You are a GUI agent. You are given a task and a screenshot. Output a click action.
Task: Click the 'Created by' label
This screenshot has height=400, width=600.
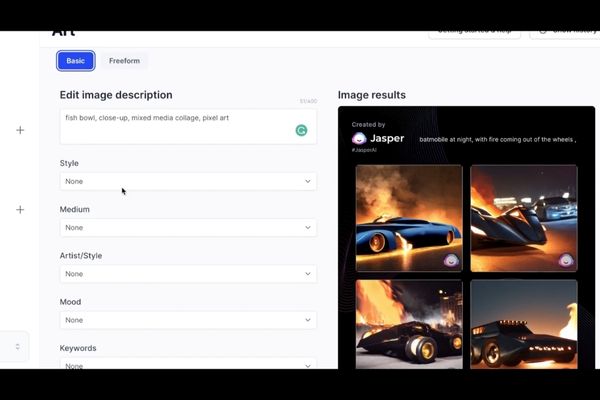[368, 124]
